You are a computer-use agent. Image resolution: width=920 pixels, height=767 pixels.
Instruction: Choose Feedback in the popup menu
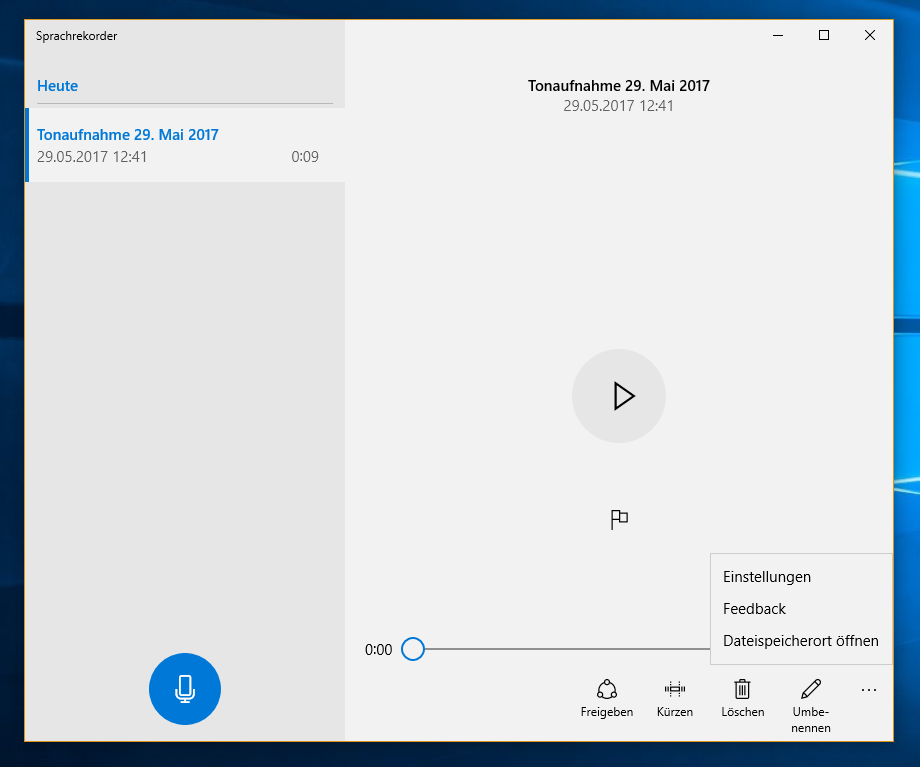click(x=754, y=609)
